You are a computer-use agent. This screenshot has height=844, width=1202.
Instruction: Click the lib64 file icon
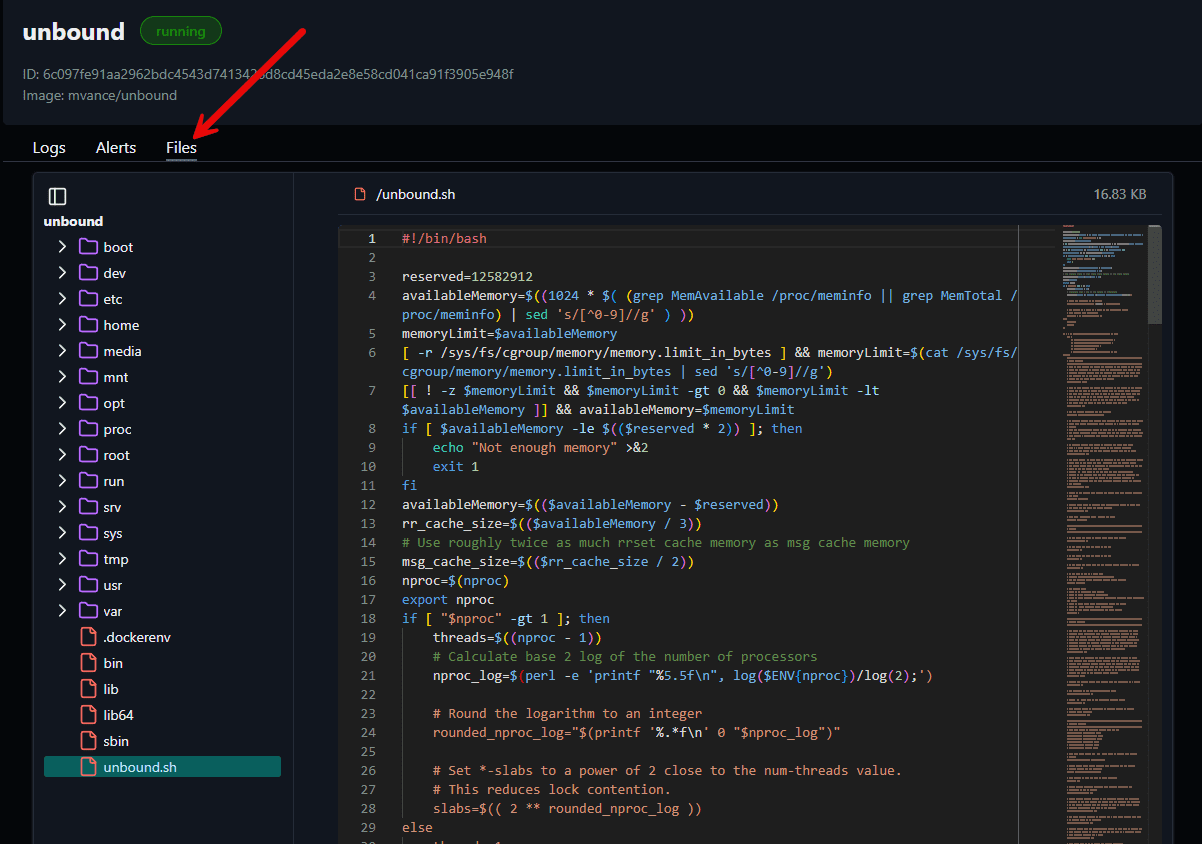(x=87, y=714)
